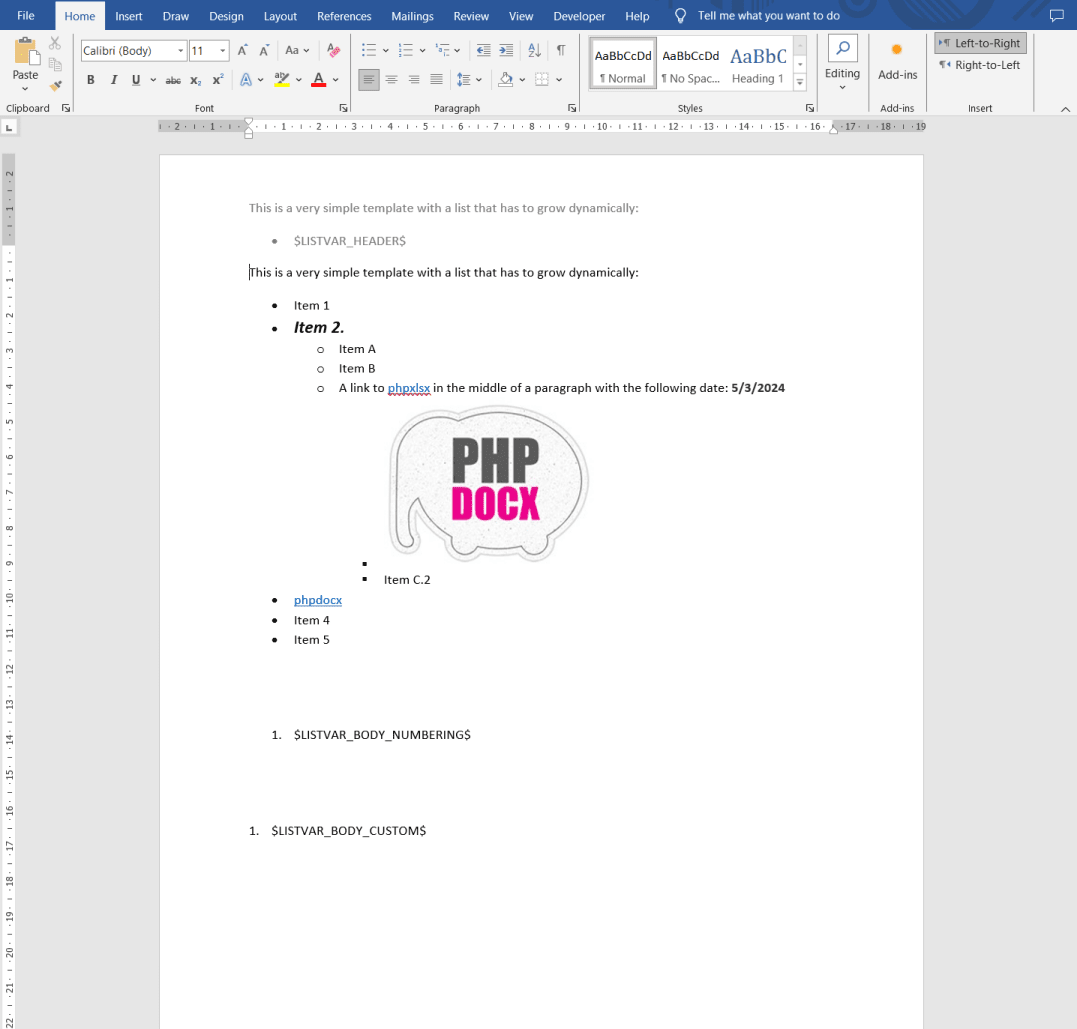Apply superscript formatting

[x=218, y=80]
